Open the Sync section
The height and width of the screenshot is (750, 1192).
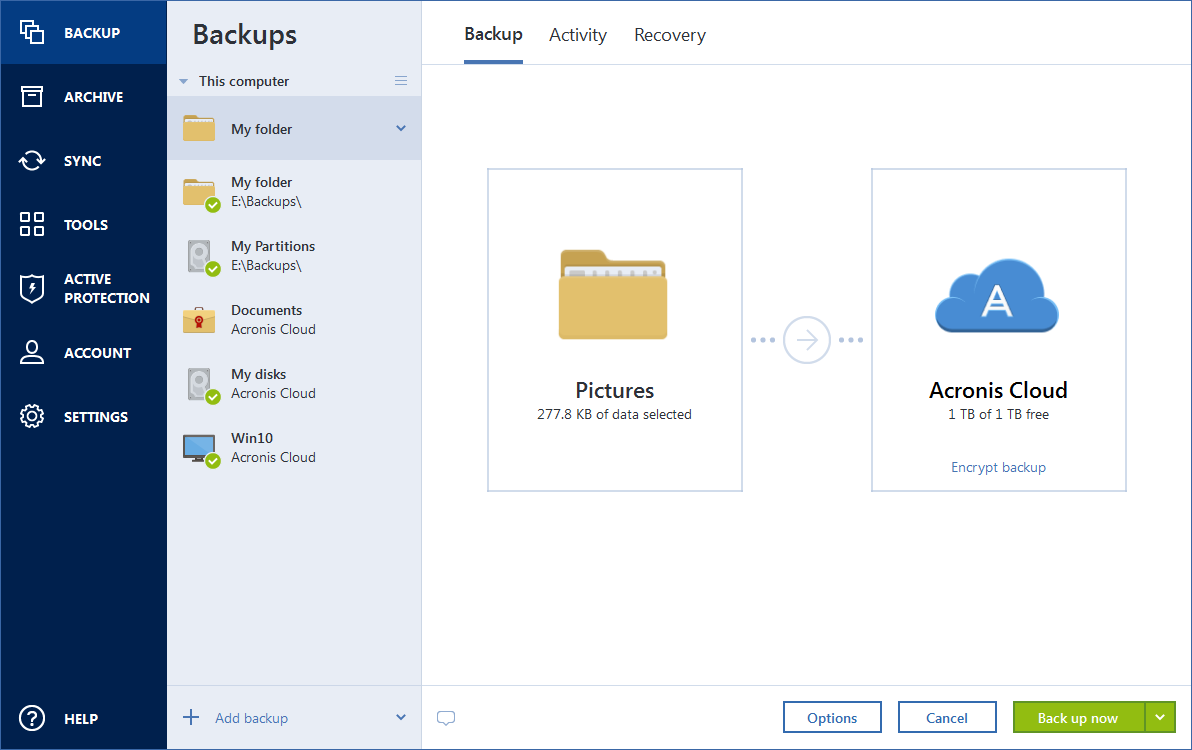coord(84,160)
